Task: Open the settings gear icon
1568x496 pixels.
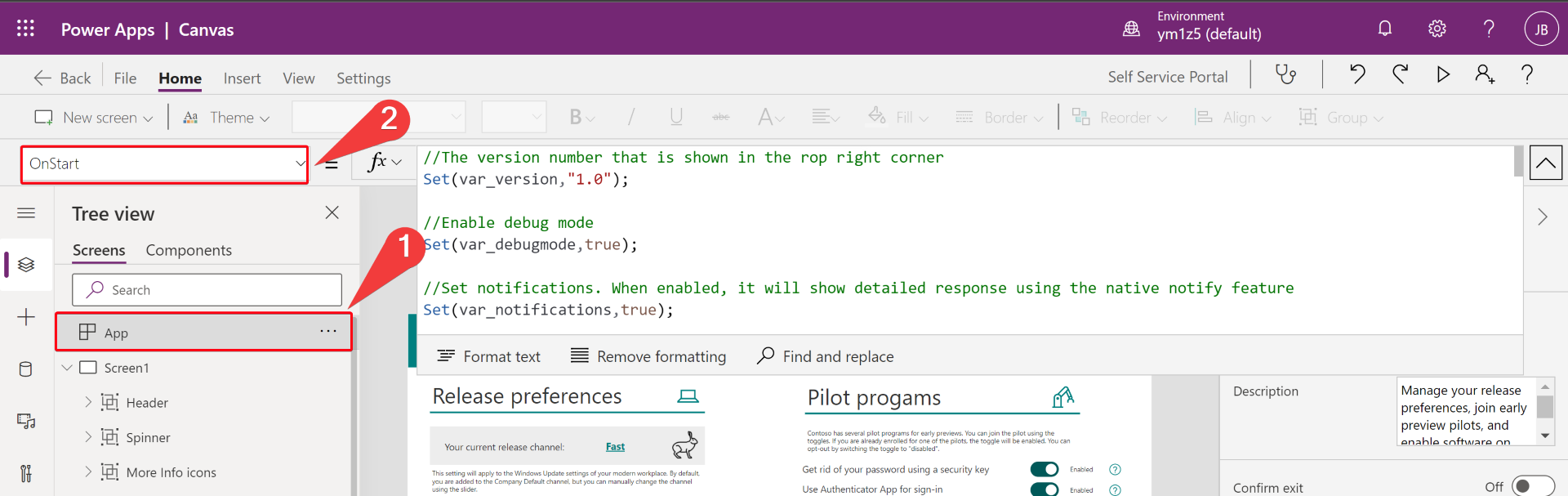Action: [1437, 29]
